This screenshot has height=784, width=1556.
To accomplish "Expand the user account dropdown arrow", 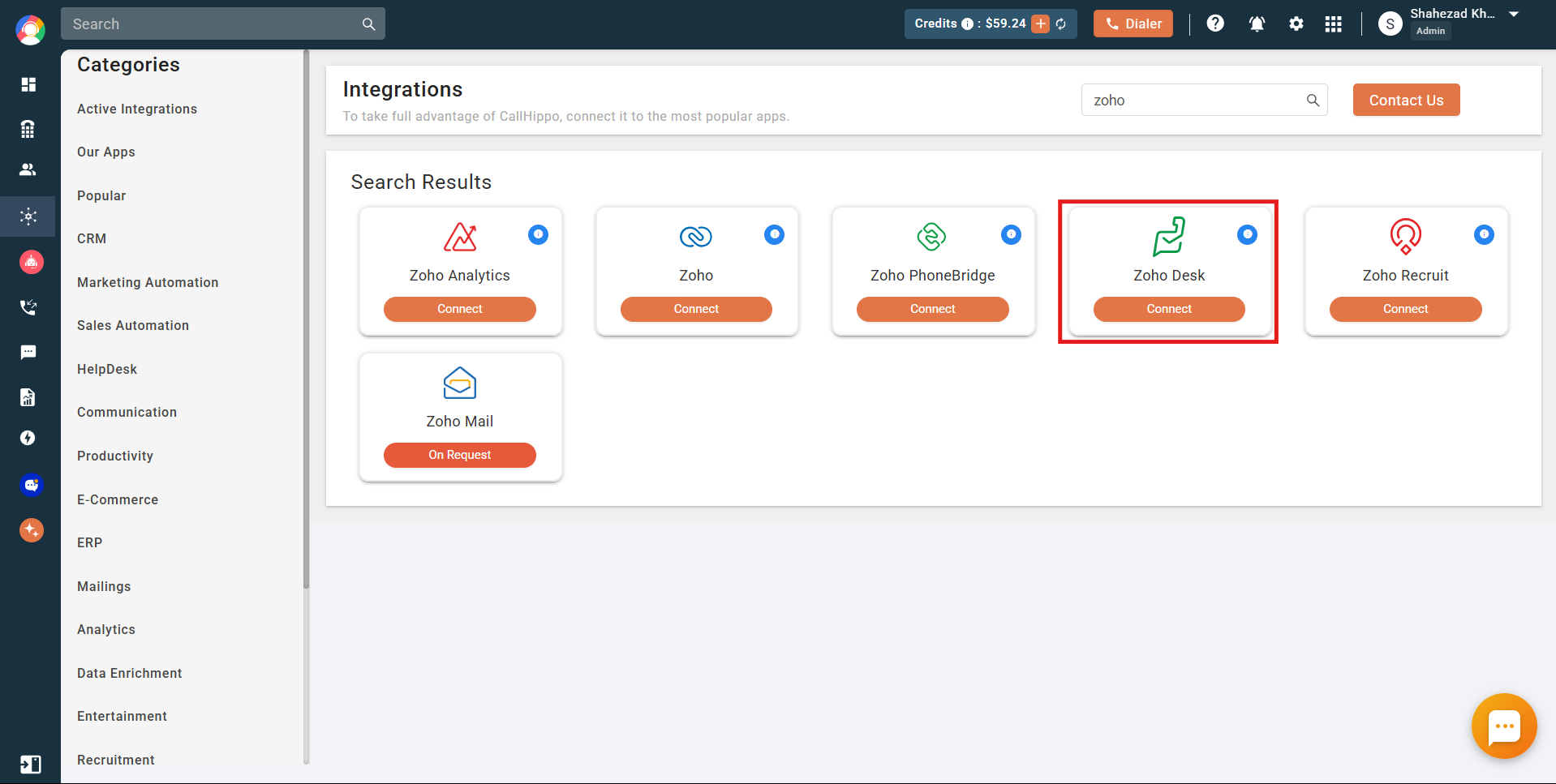I will [1514, 15].
